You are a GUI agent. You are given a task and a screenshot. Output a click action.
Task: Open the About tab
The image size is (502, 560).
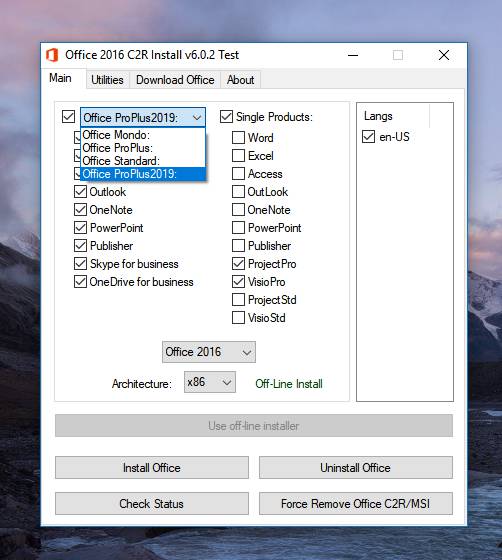point(241,80)
